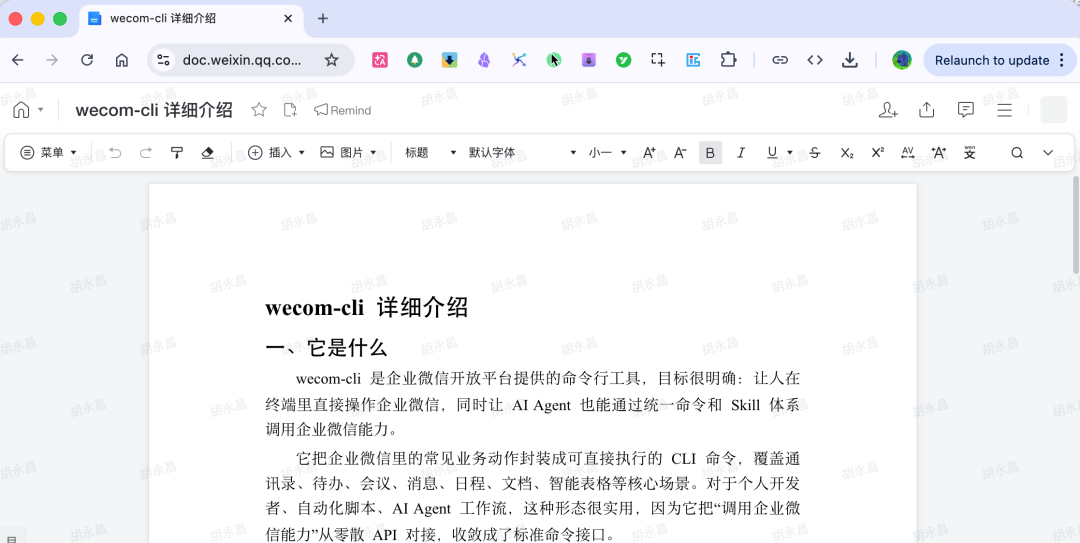The image size is (1080, 543).
Task: Click the green tree extension icon
Action: tap(415, 60)
